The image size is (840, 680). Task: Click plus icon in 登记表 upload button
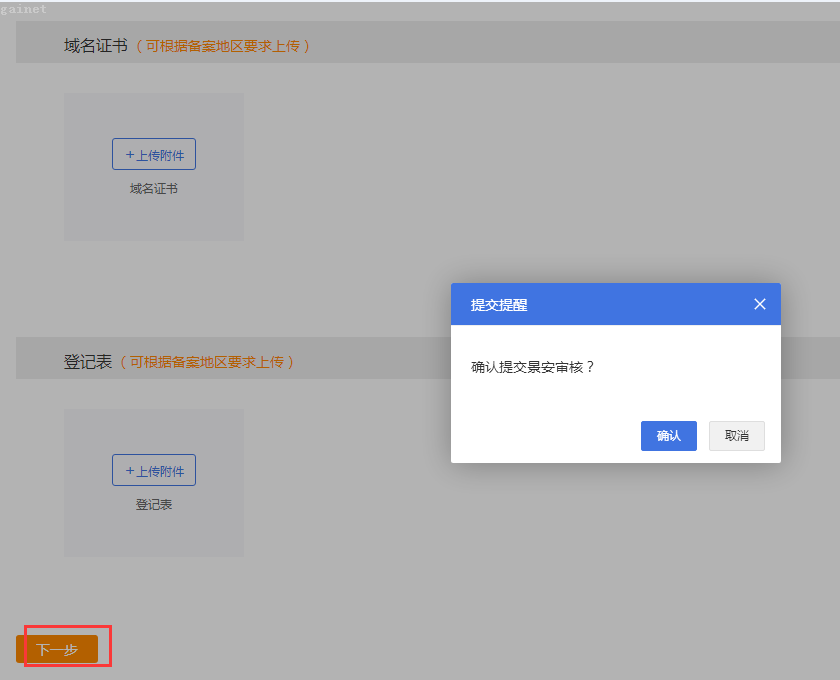130,471
